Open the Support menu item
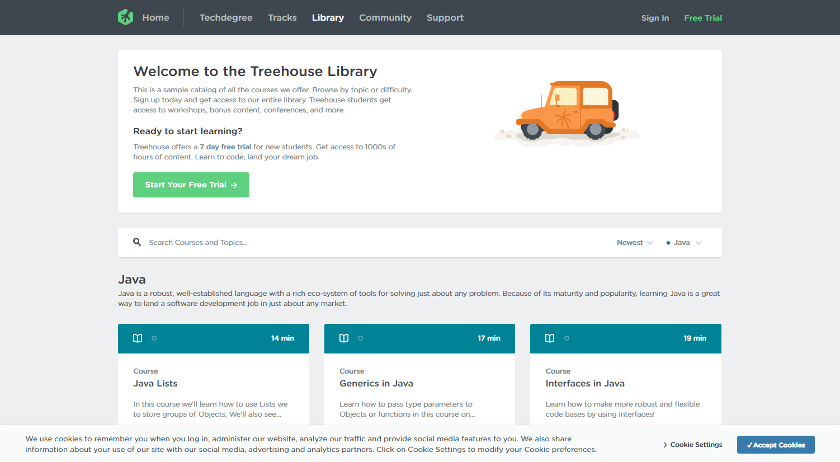The width and height of the screenshot is (840, 462). point(445,18)
